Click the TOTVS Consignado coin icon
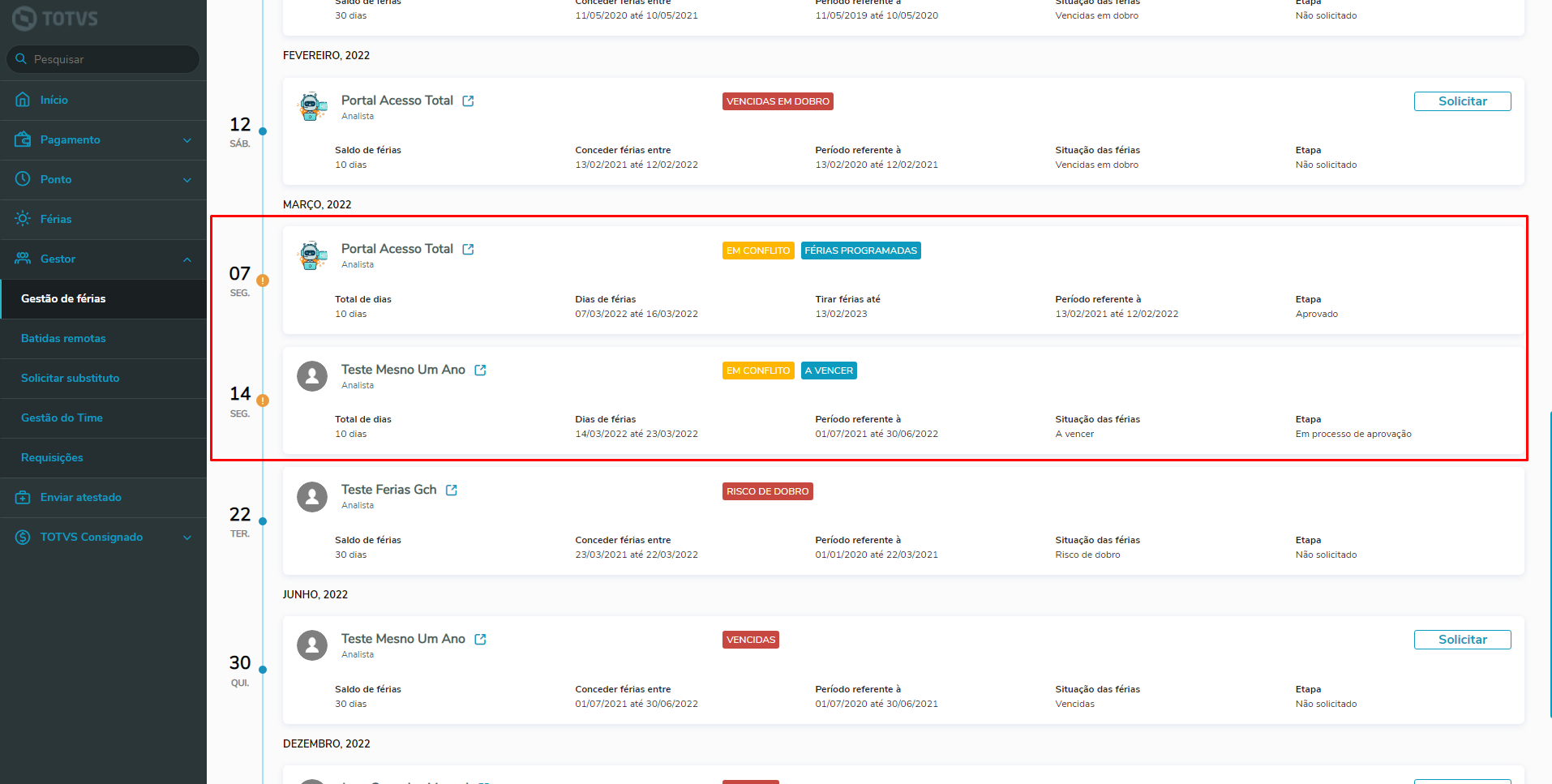 click(x=23, y=537)
